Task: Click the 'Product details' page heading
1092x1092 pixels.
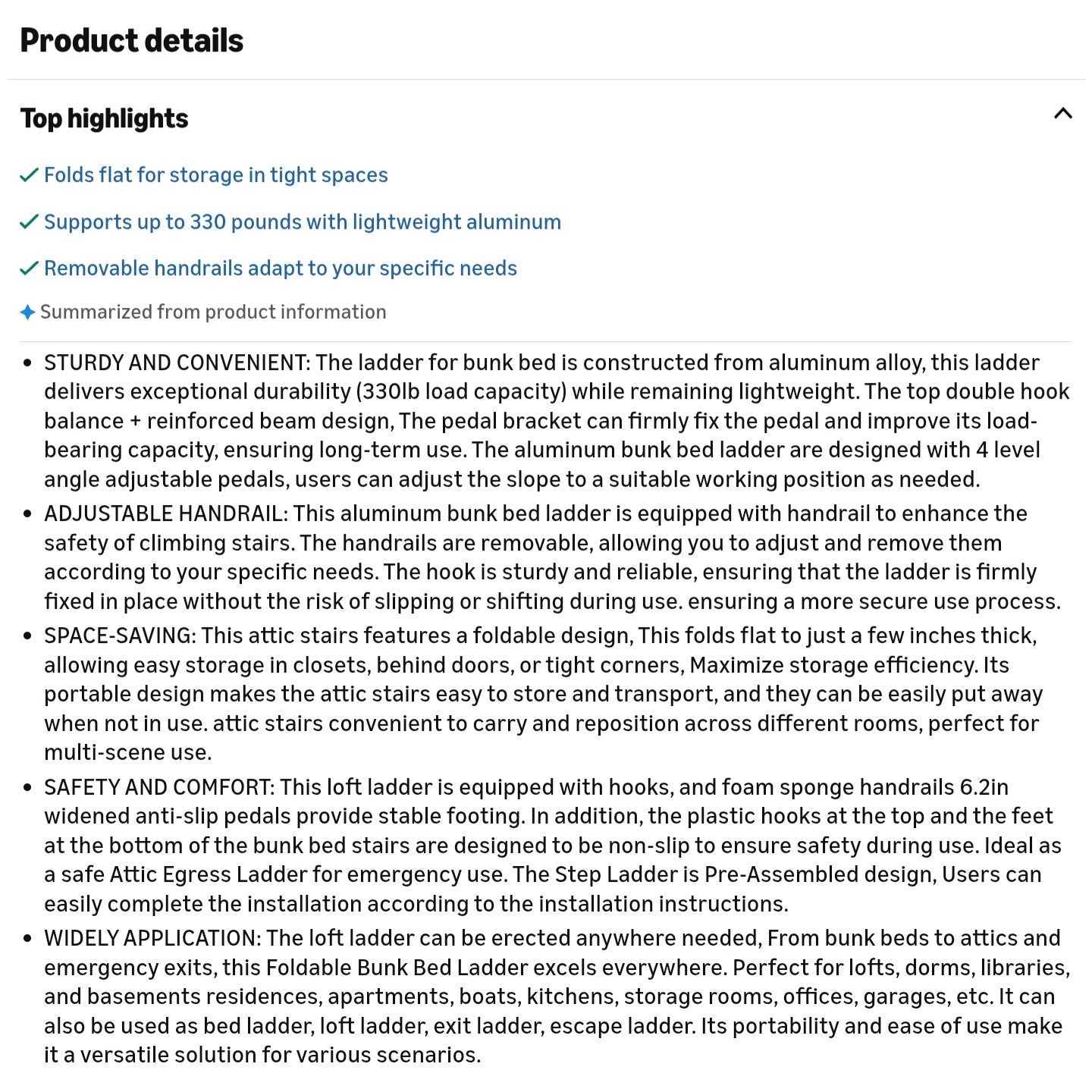Action: [x=132, y=41]
